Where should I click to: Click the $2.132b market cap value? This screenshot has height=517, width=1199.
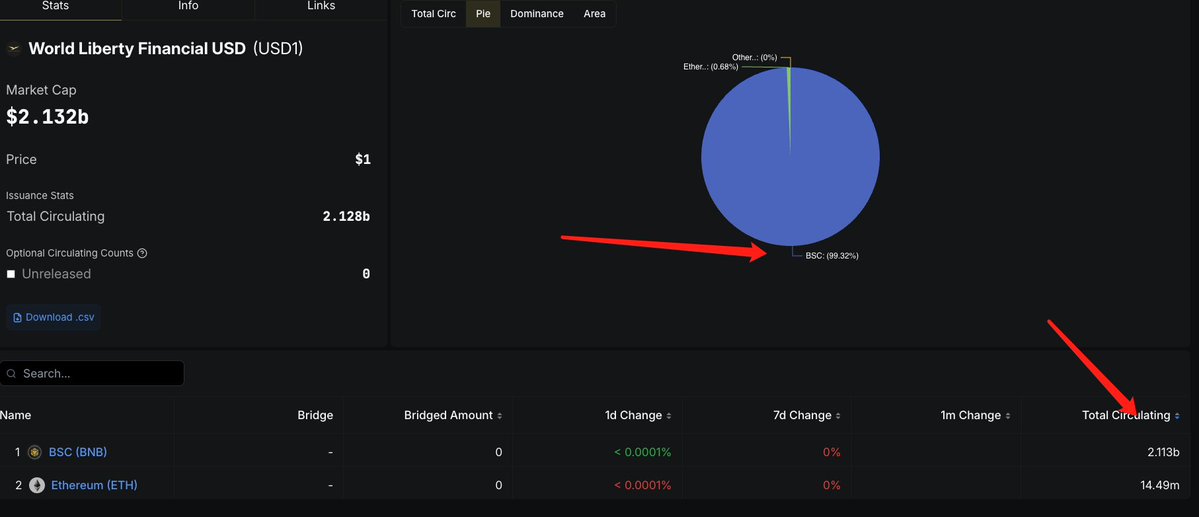pos(47,117)
